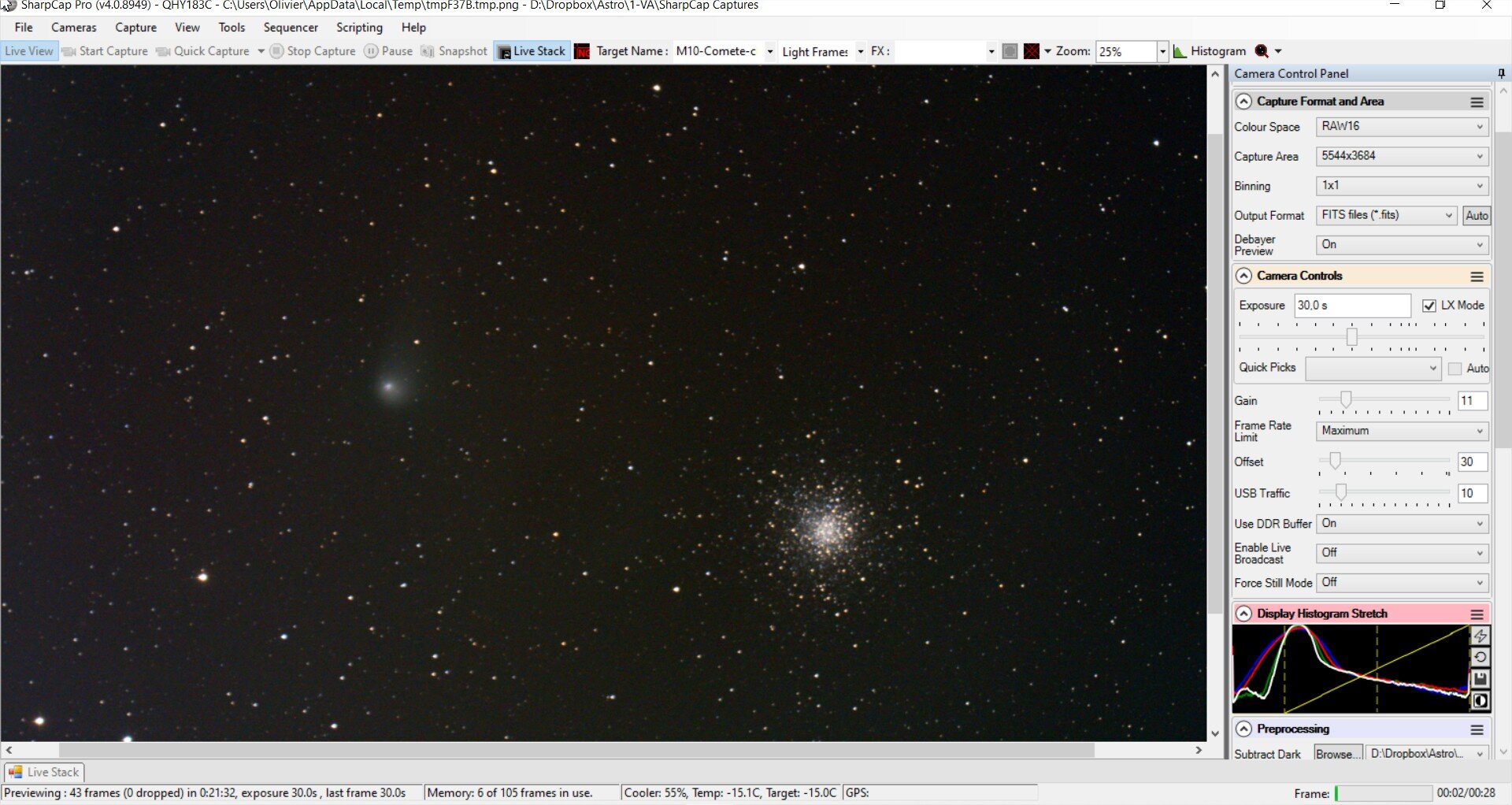The width and height of the screenshot is (1512, 805).
Task: Enable the Auto checkbox beside Quick Picks
Action: [1455, 369]
